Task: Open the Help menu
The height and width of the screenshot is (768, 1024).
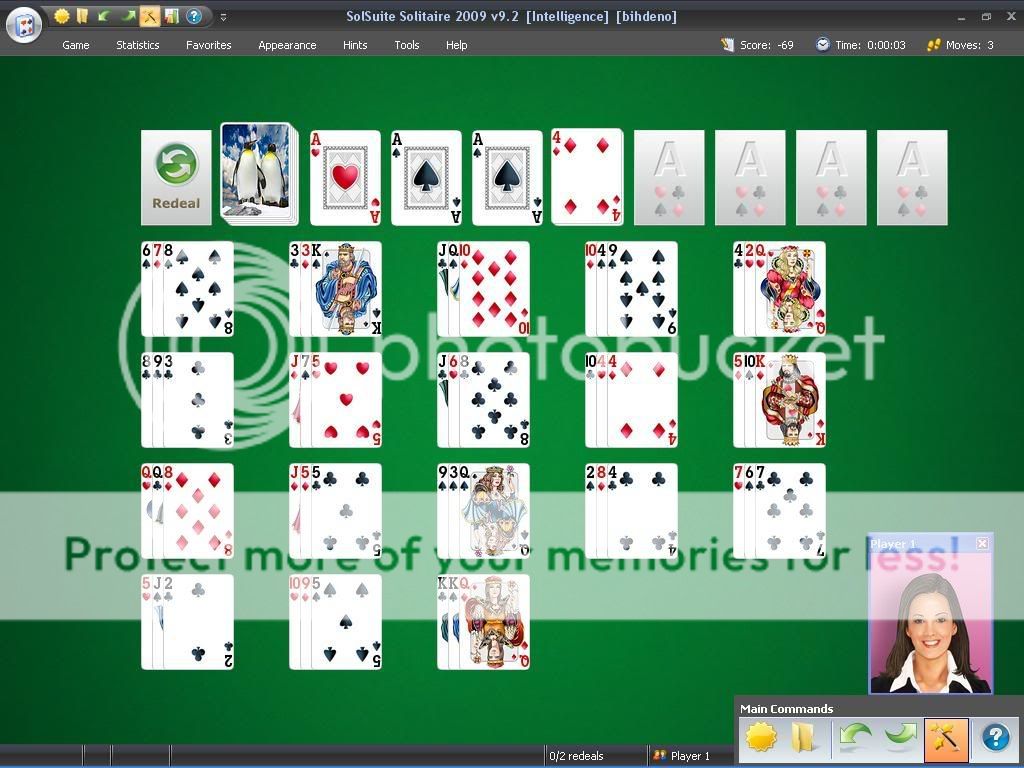Action: 456,45
